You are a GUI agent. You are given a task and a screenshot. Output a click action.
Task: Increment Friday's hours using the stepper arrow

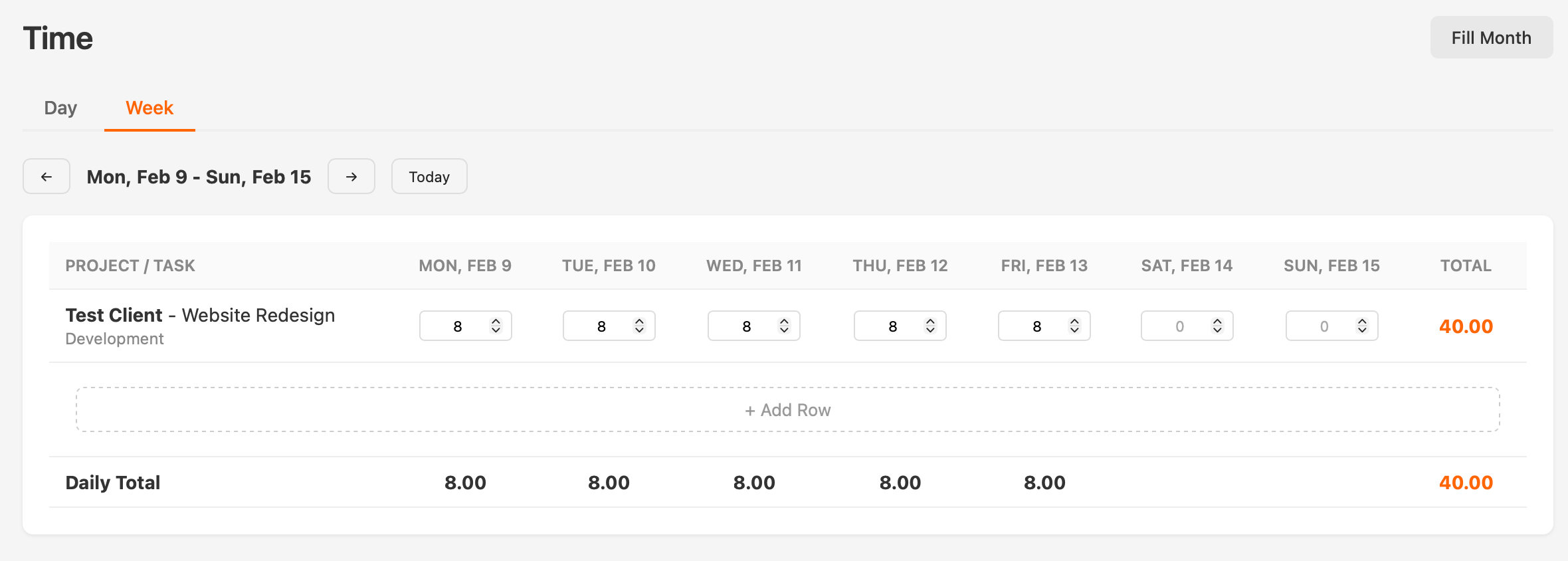point(1074,320)
